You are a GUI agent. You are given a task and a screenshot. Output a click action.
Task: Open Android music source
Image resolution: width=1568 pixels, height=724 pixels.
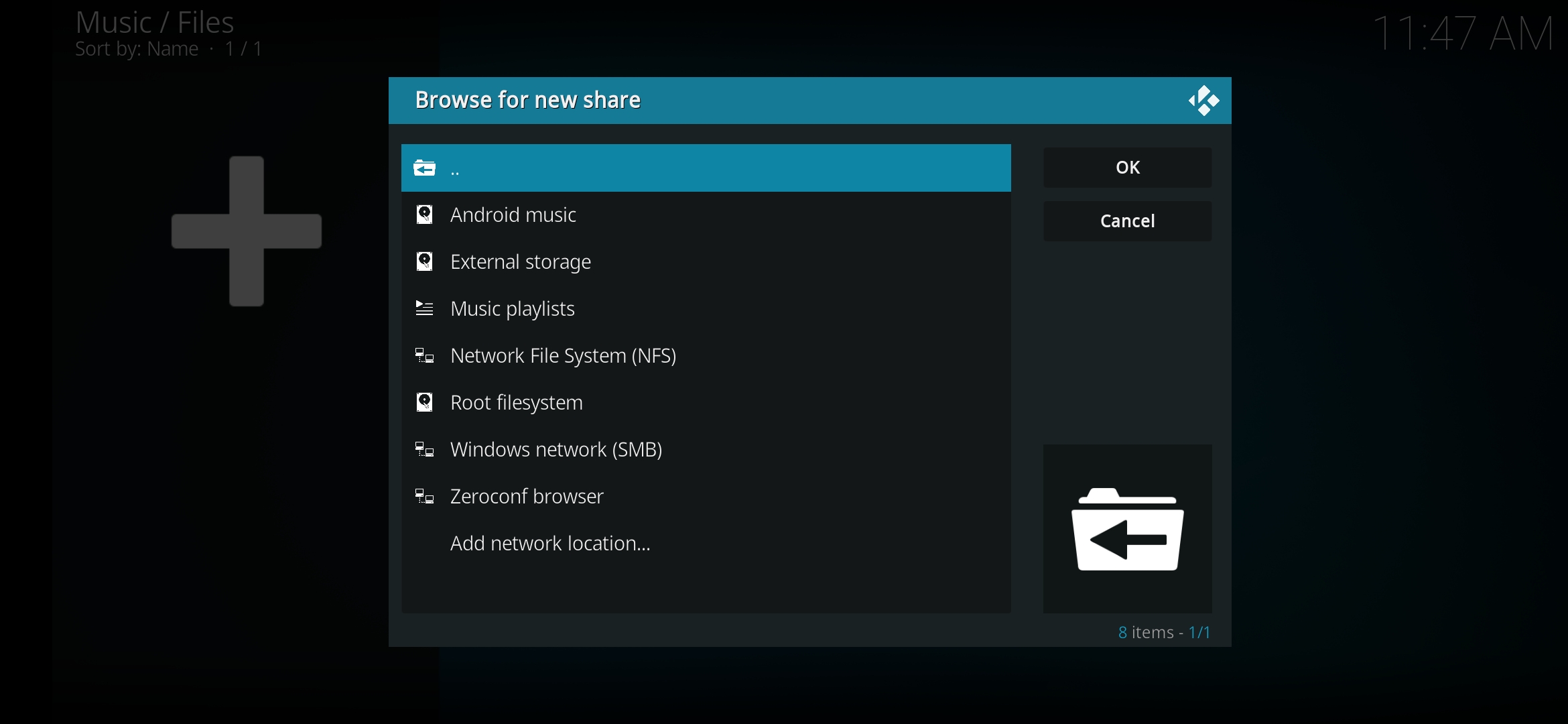click(513, 215)
